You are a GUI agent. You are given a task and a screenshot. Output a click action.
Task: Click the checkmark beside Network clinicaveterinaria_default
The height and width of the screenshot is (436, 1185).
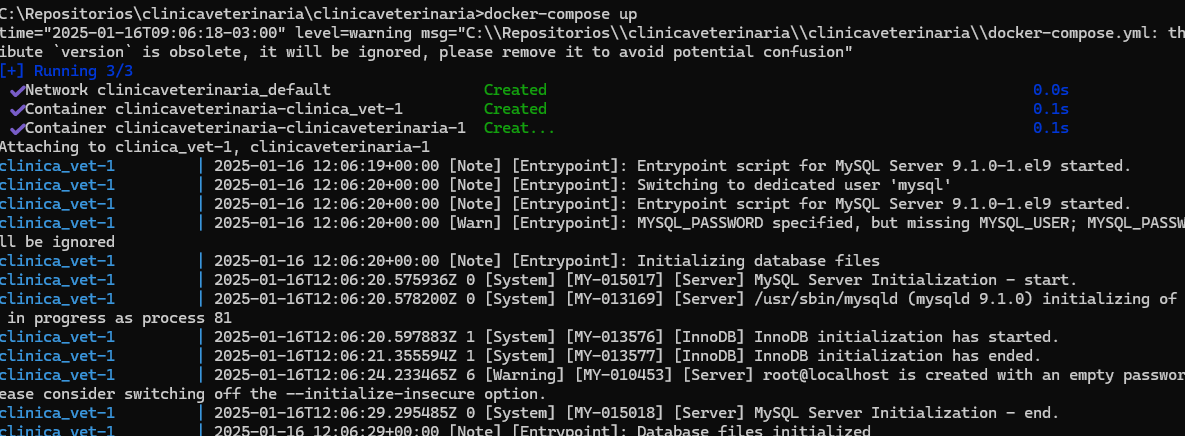(17, 91)
